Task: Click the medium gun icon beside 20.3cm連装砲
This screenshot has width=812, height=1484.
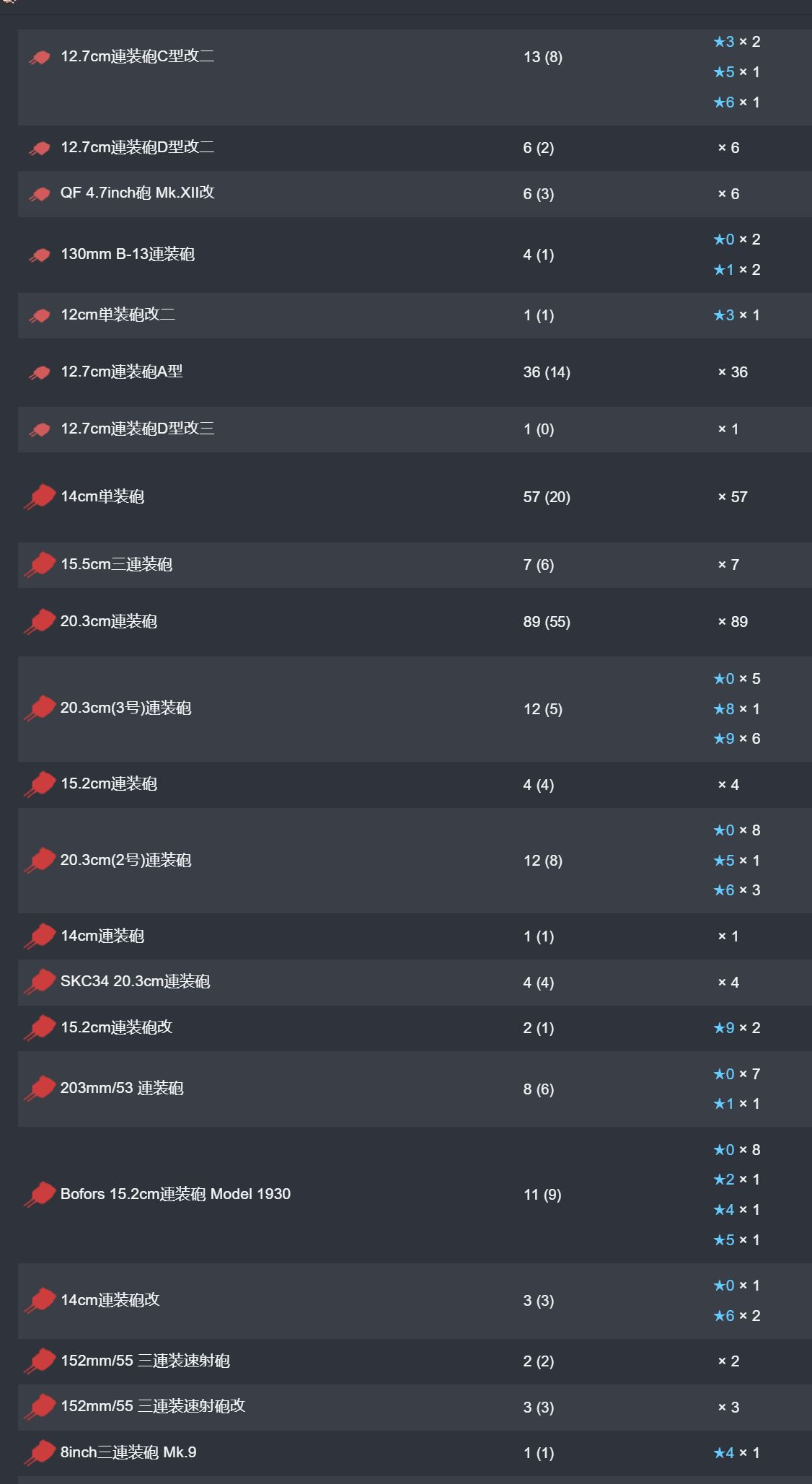Action: click(40, 622)
